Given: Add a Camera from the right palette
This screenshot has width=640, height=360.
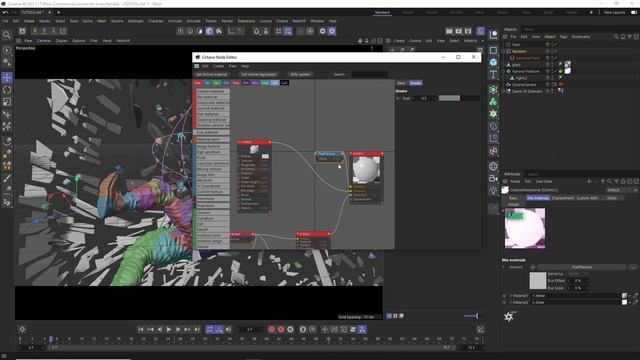Looking at the screenshot, I should [493, 178].
